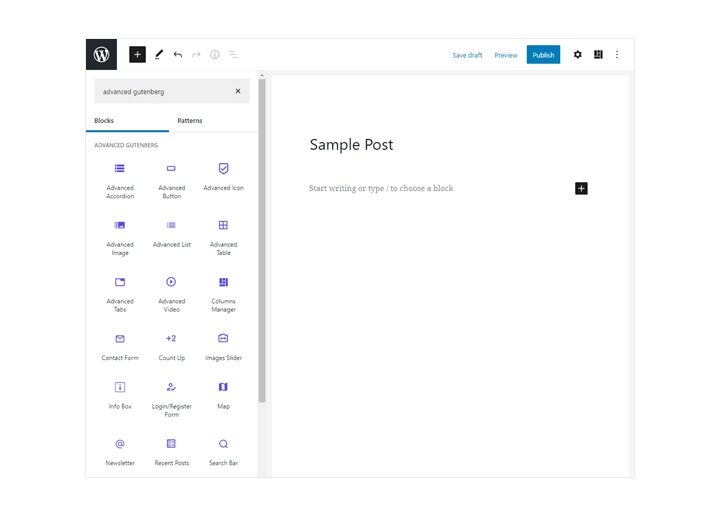Insert the Images Slider block
This screenshot has height=516, width=720.
tap(223, 345)
